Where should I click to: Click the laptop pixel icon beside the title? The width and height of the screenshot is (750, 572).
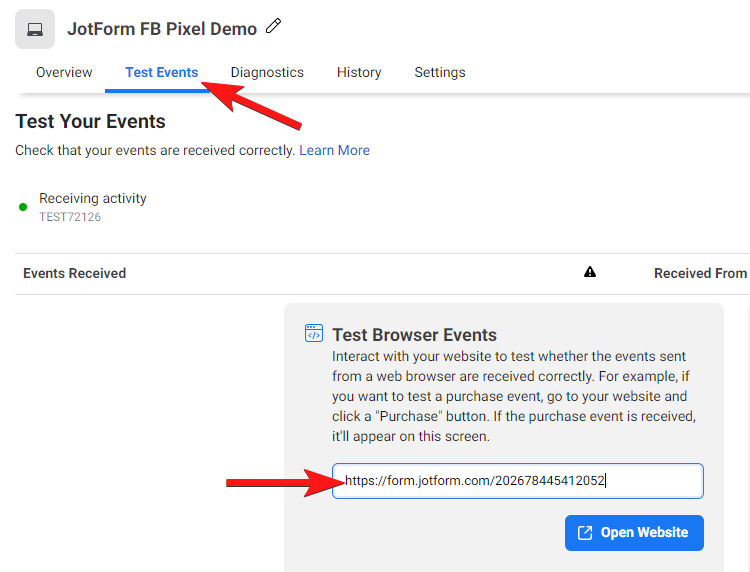tap(35, 29)
